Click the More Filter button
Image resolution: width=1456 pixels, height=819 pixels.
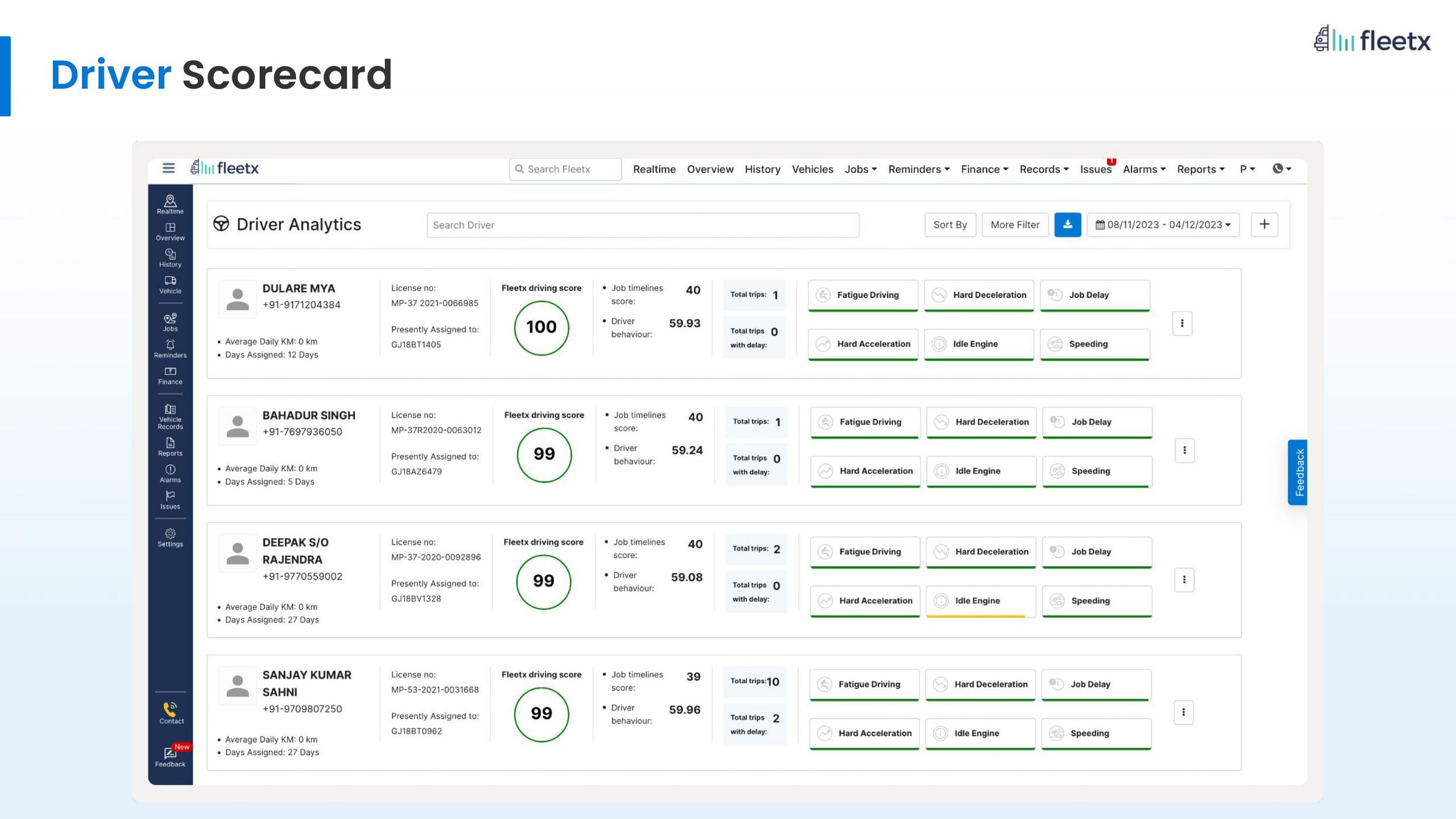(x=1015, y=224)
